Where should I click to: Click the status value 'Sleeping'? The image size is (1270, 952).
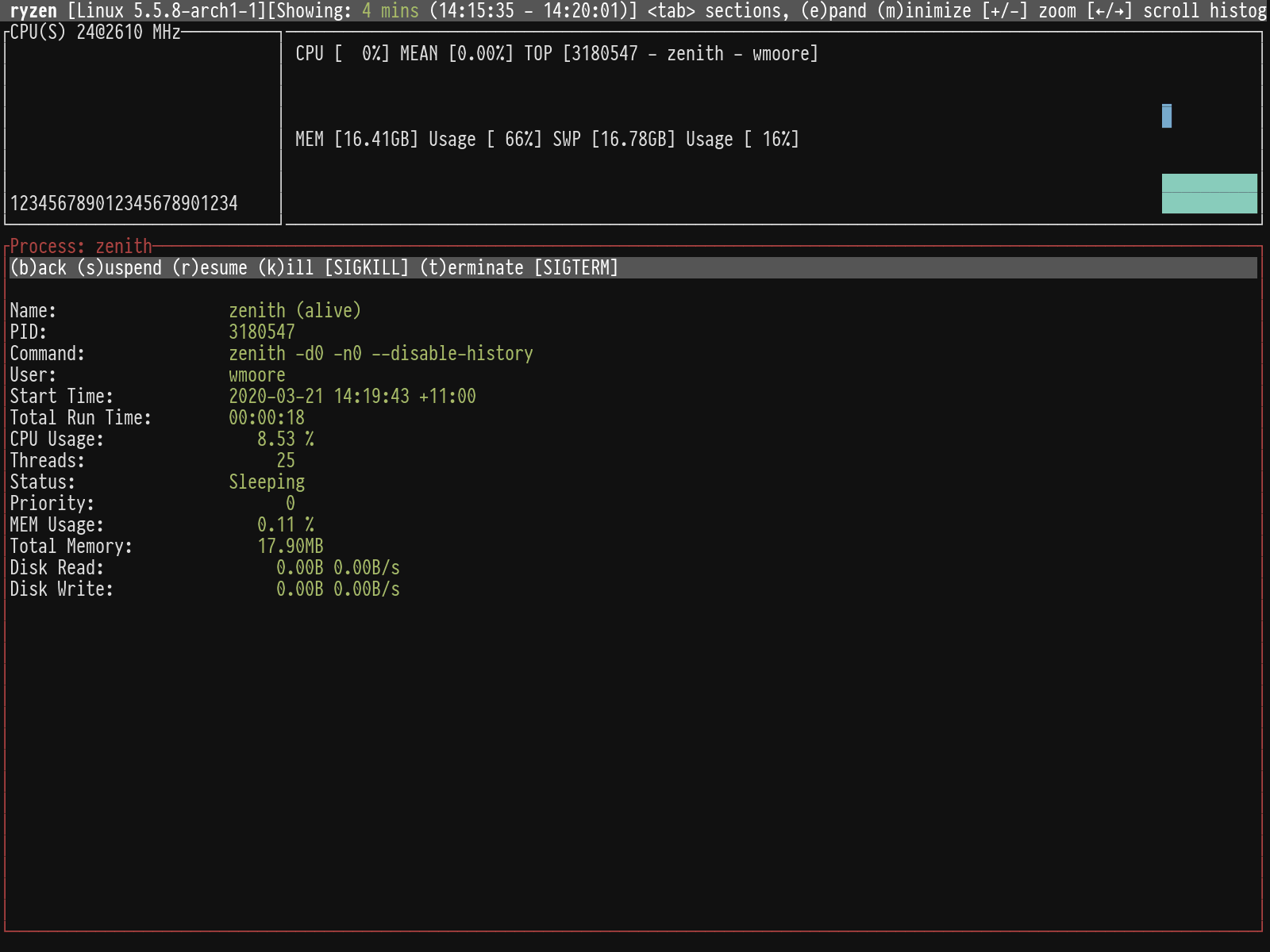(267, 482)
